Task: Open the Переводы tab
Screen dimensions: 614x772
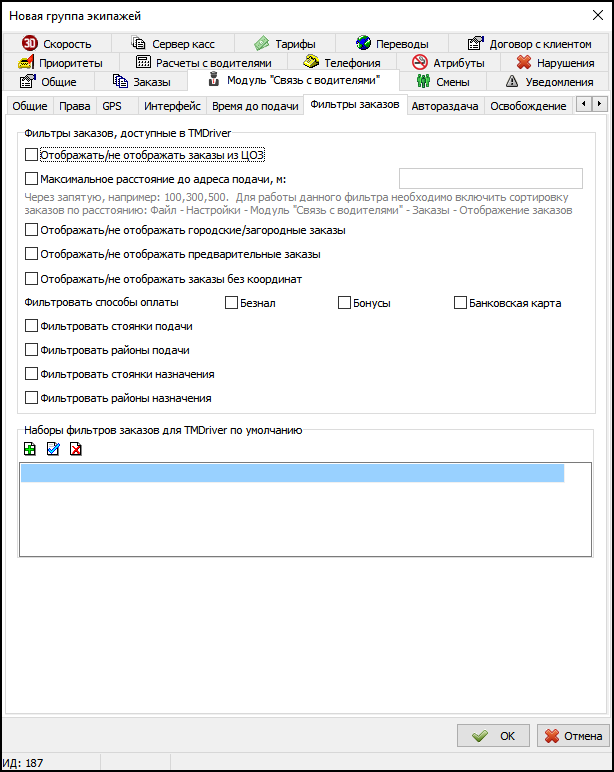Action: [392, 44]
